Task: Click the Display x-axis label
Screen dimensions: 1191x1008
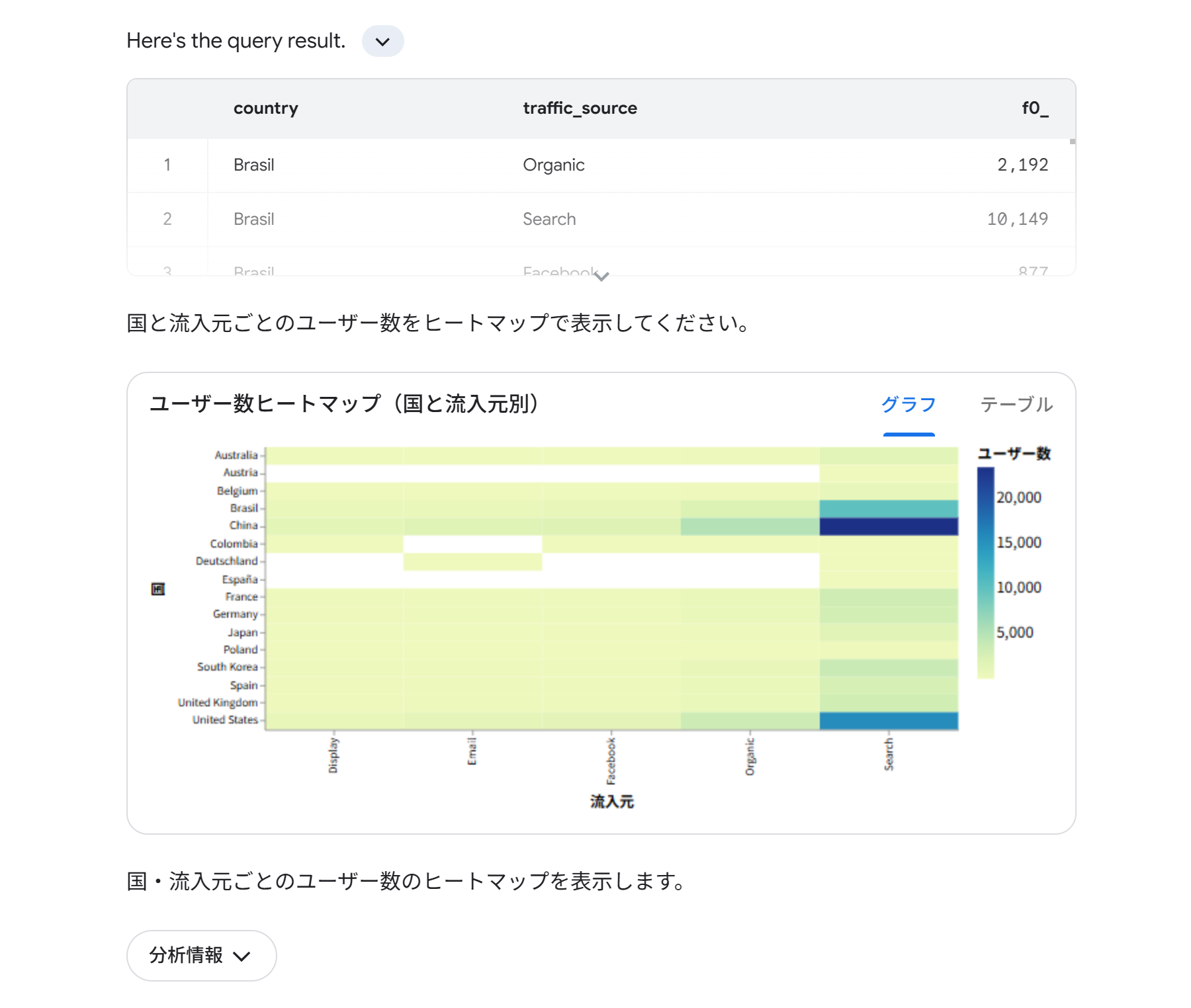Action: (333, 755)
